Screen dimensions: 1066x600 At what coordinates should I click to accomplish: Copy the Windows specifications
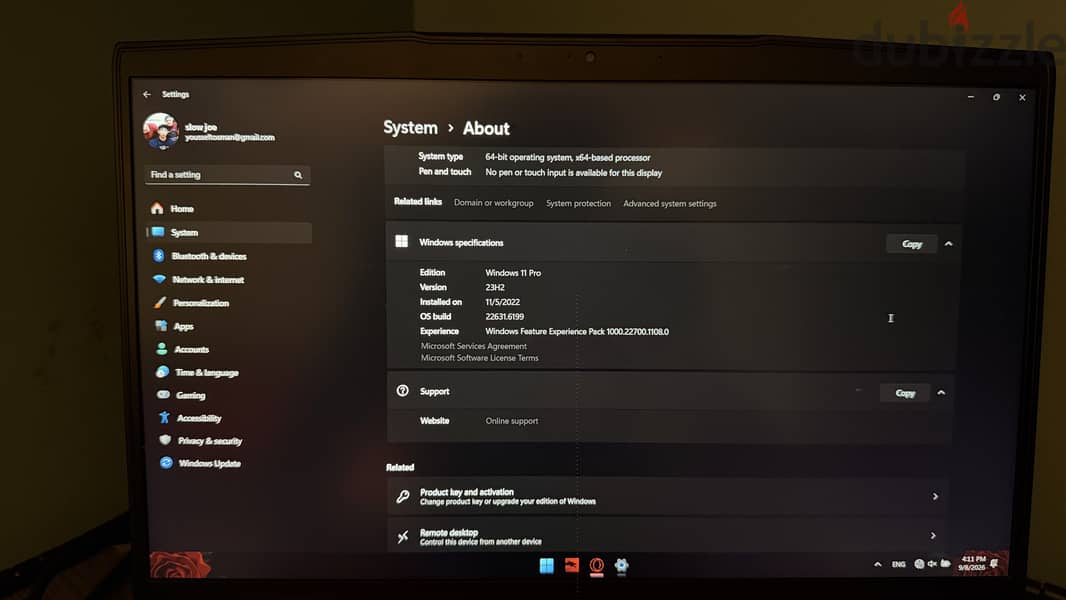click(912, 244)
